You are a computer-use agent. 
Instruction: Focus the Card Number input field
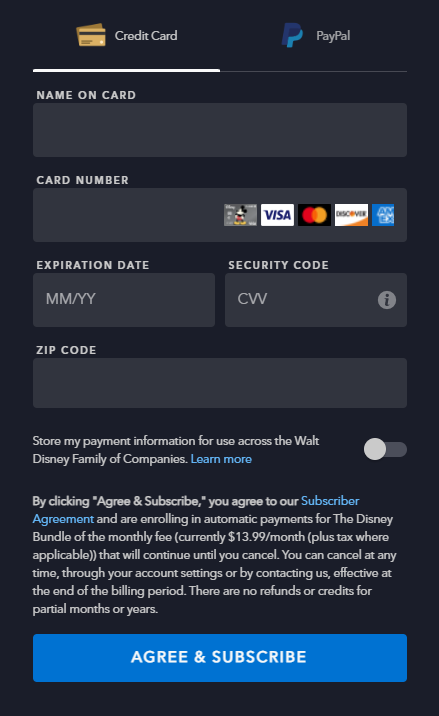pyautogui.click(x=220, y=215)
